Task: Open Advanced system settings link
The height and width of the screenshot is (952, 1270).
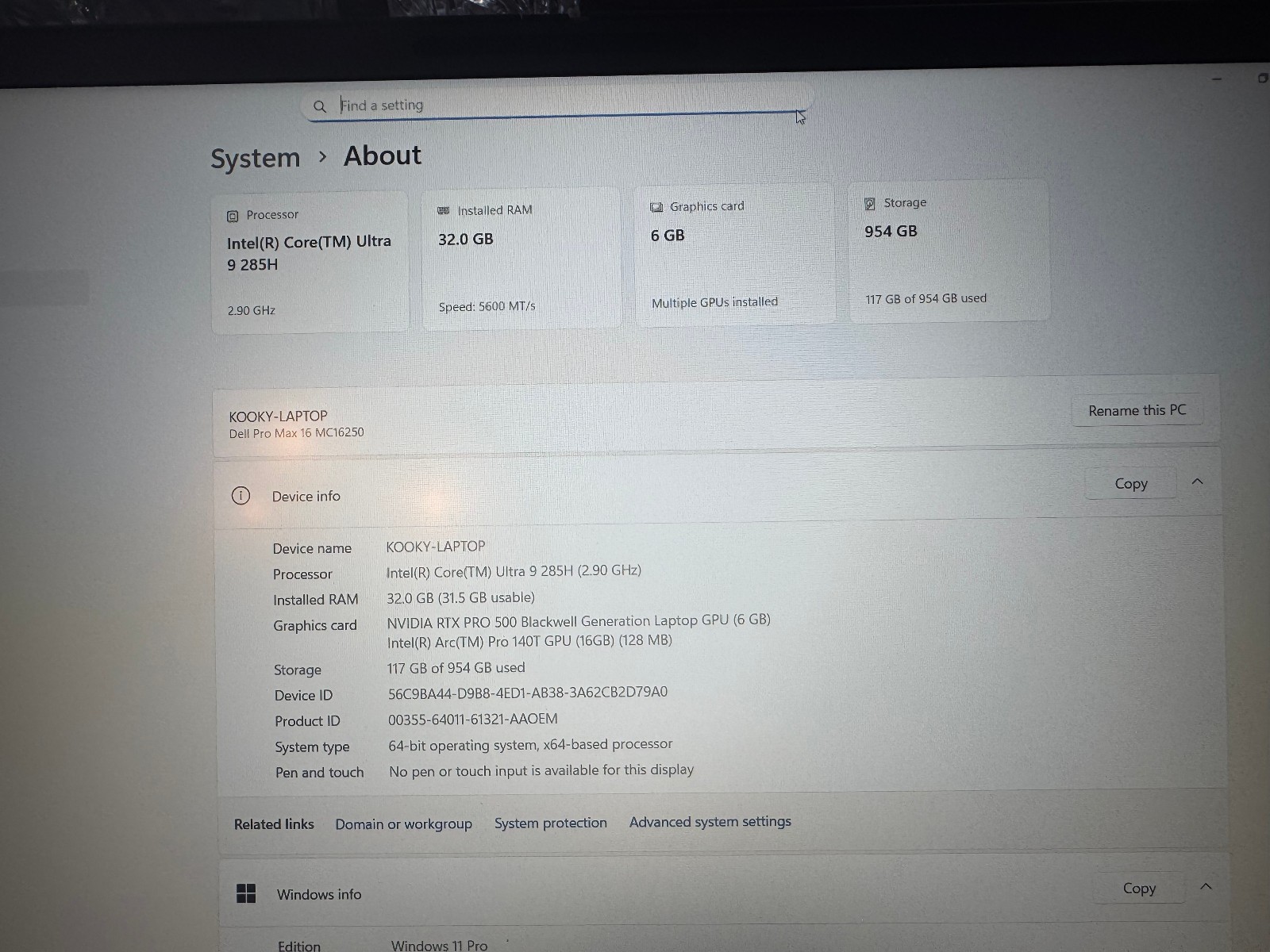Action: click(x=710, y=822)
